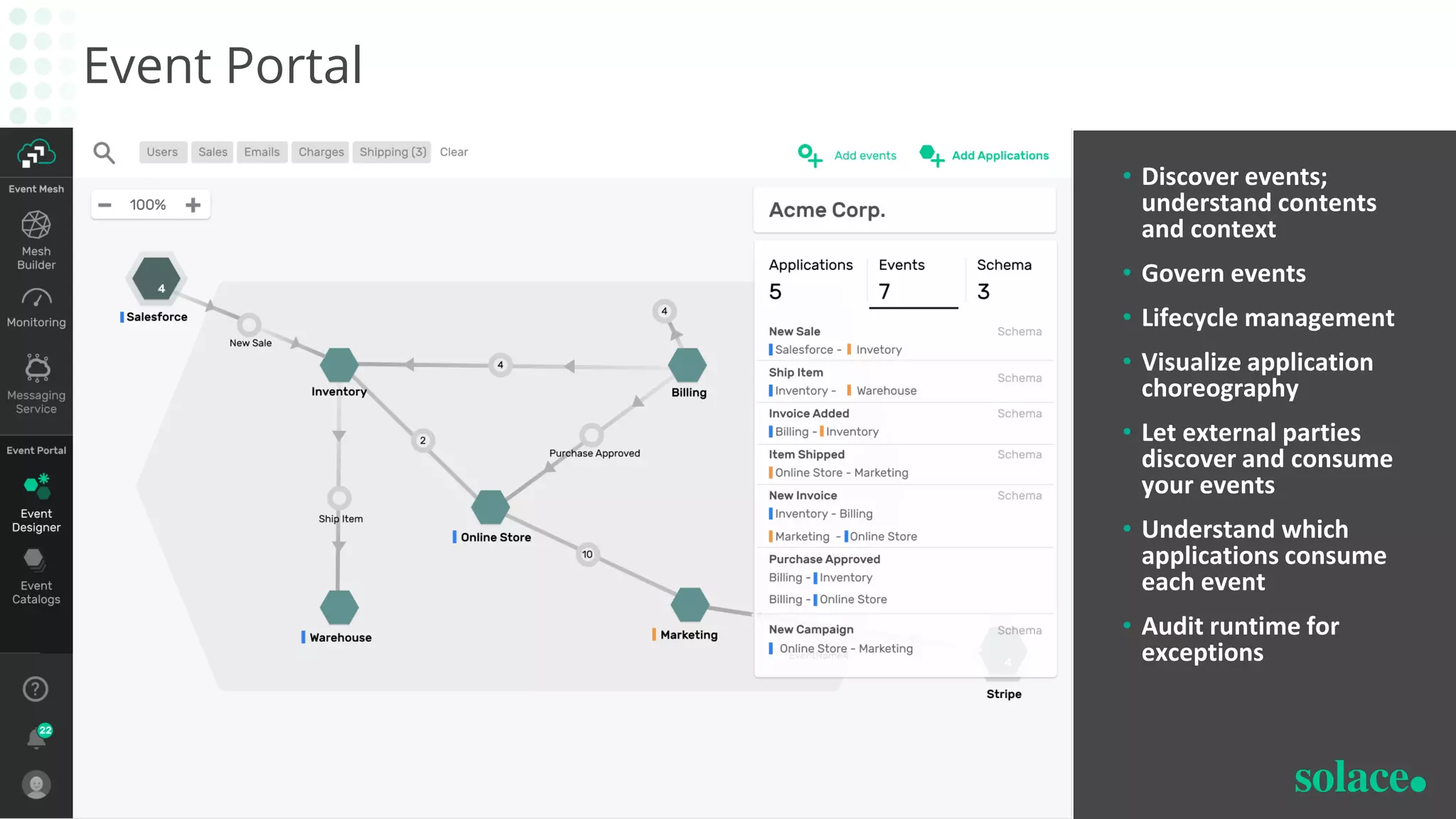
Task: Select the Invoice Added event row
Action: click(905, 422)
